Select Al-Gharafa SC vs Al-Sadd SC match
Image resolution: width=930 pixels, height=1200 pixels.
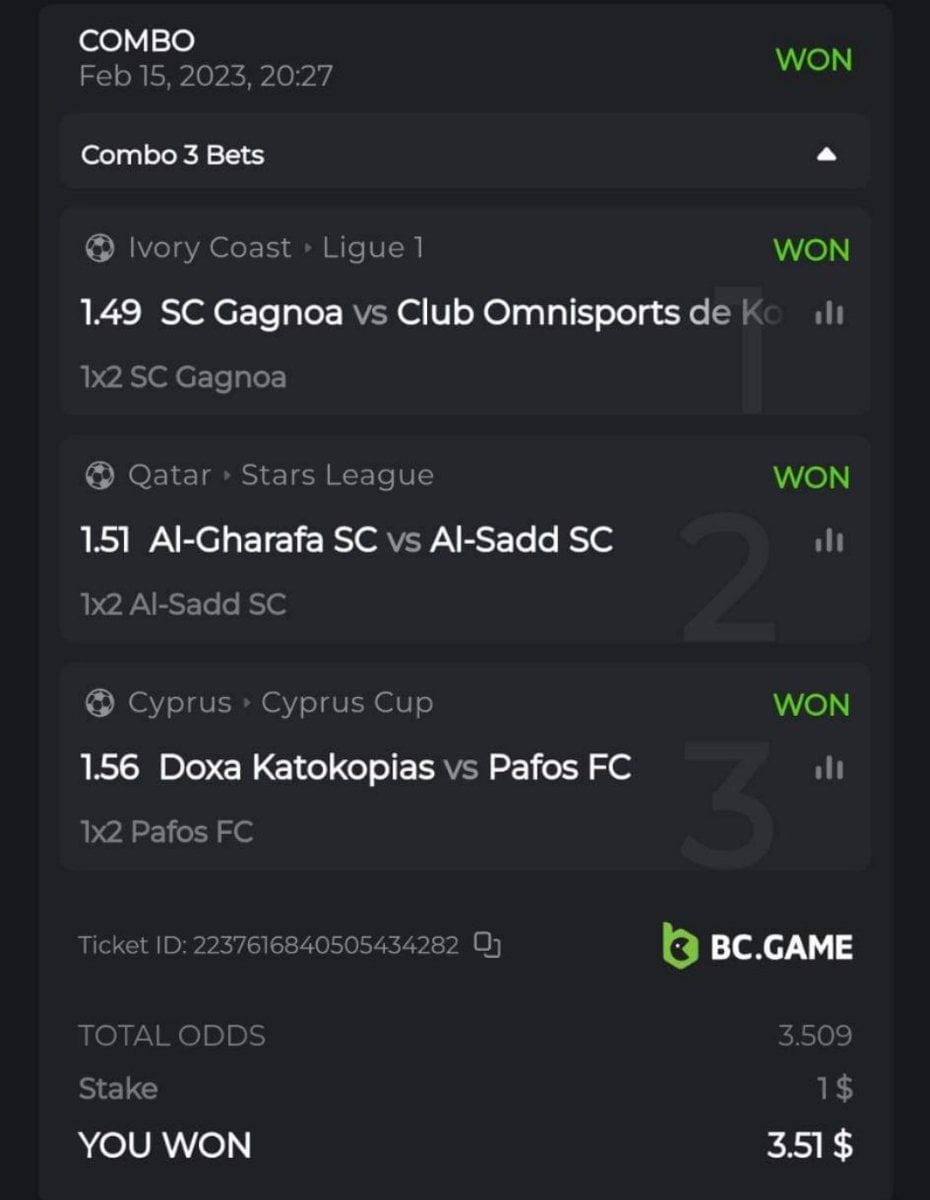tap(380, 540)
